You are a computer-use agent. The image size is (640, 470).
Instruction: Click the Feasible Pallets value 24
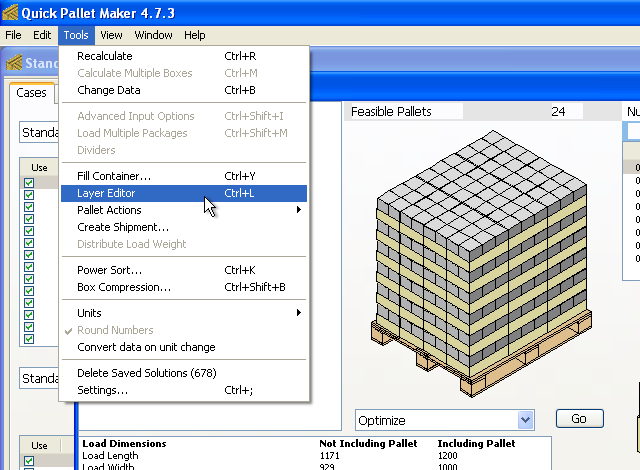tap(558, 111)
